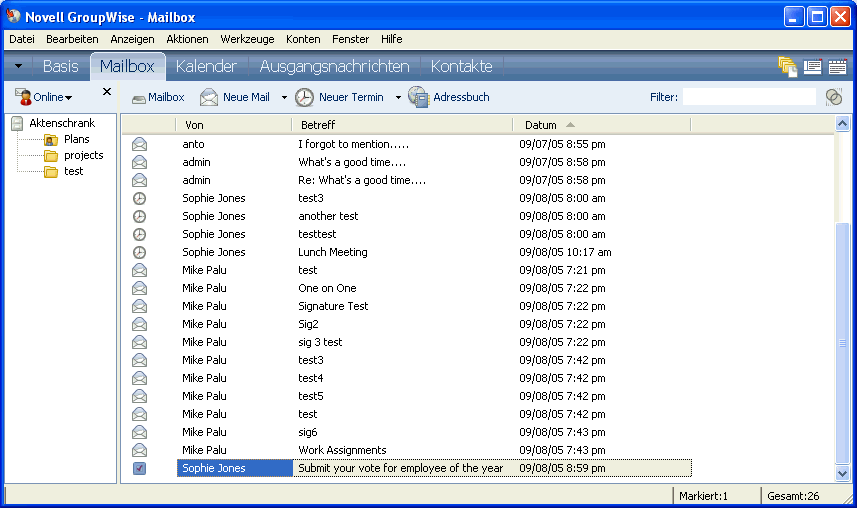Switch to the Basis tab
Viewport: 857px width, 508px height.
point(61,66)
